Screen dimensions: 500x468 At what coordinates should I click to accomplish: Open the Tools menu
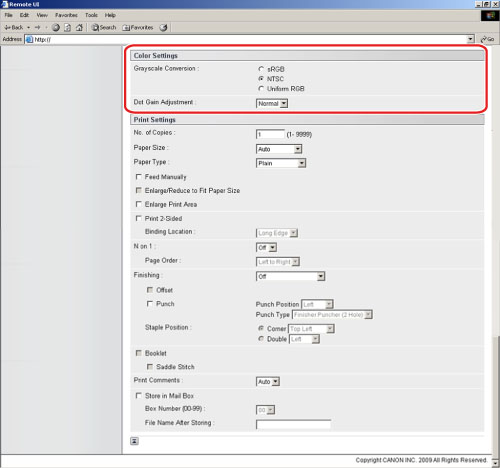click(x=91, y=15)
